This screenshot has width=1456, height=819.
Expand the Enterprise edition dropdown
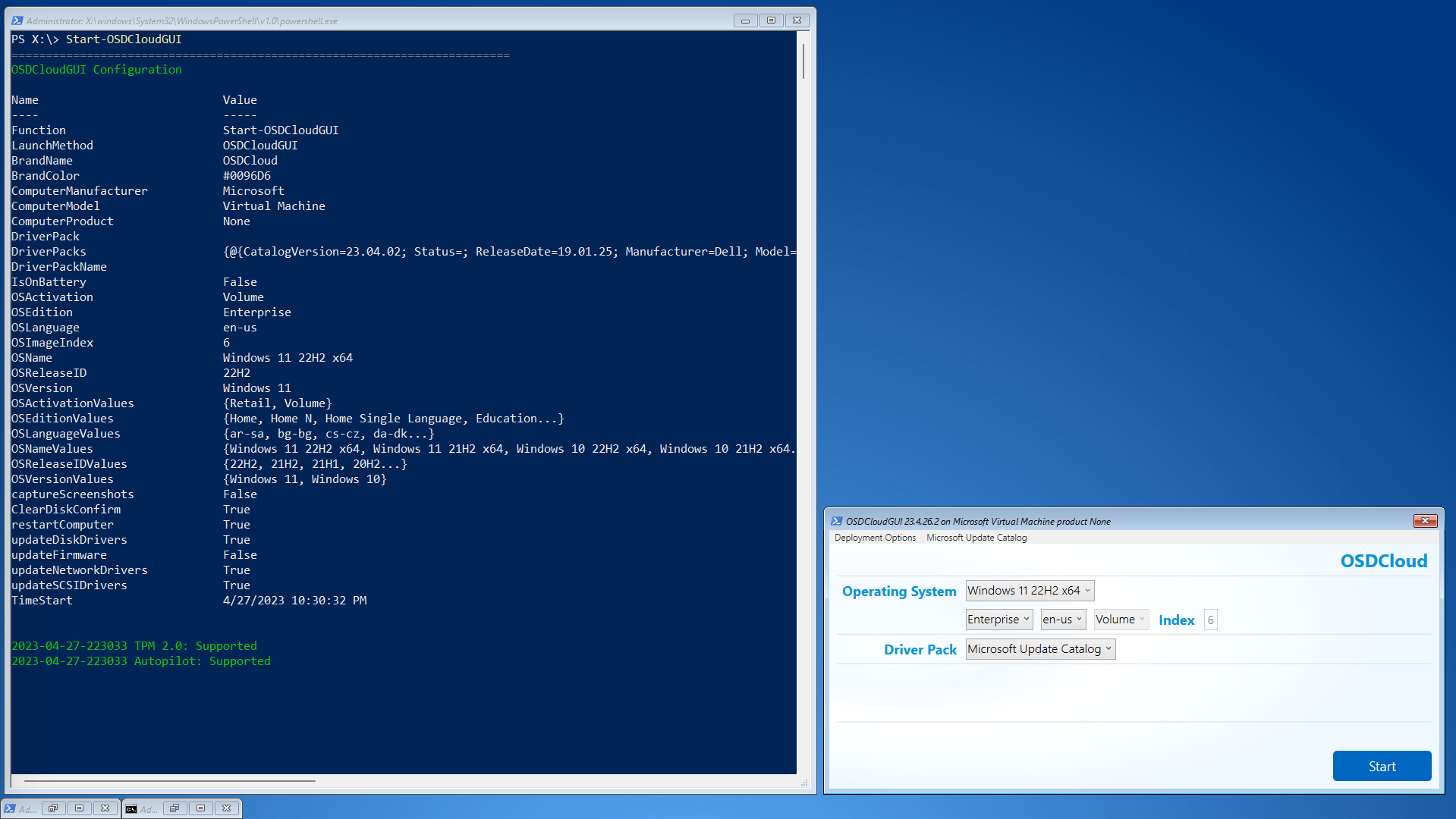coord(998,620)
